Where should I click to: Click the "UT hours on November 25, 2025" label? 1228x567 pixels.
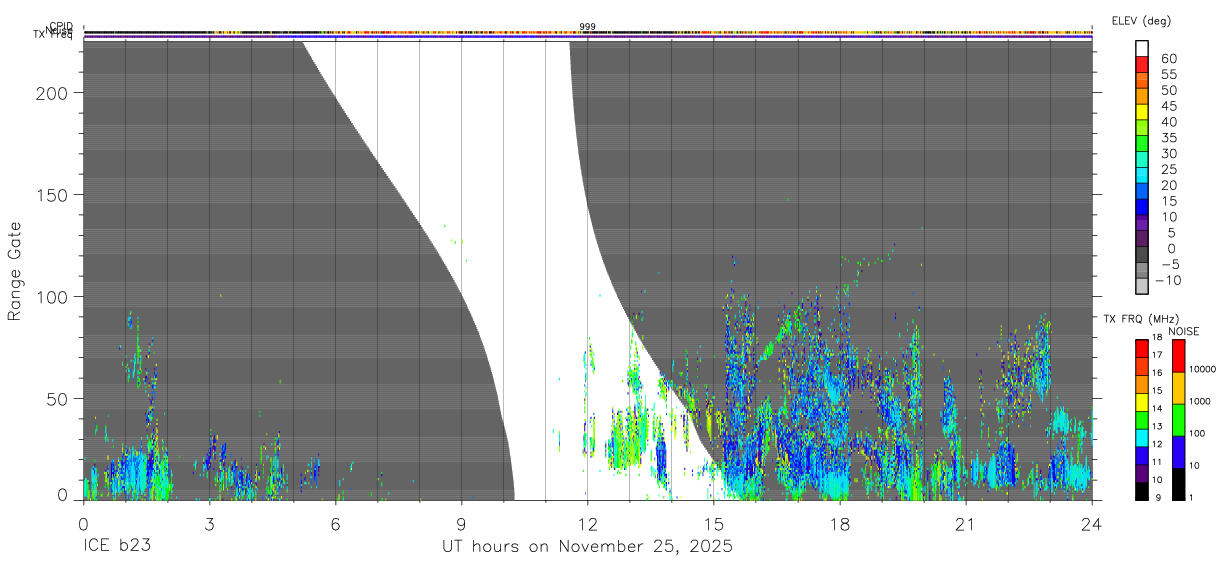click(x=587, y=547)
